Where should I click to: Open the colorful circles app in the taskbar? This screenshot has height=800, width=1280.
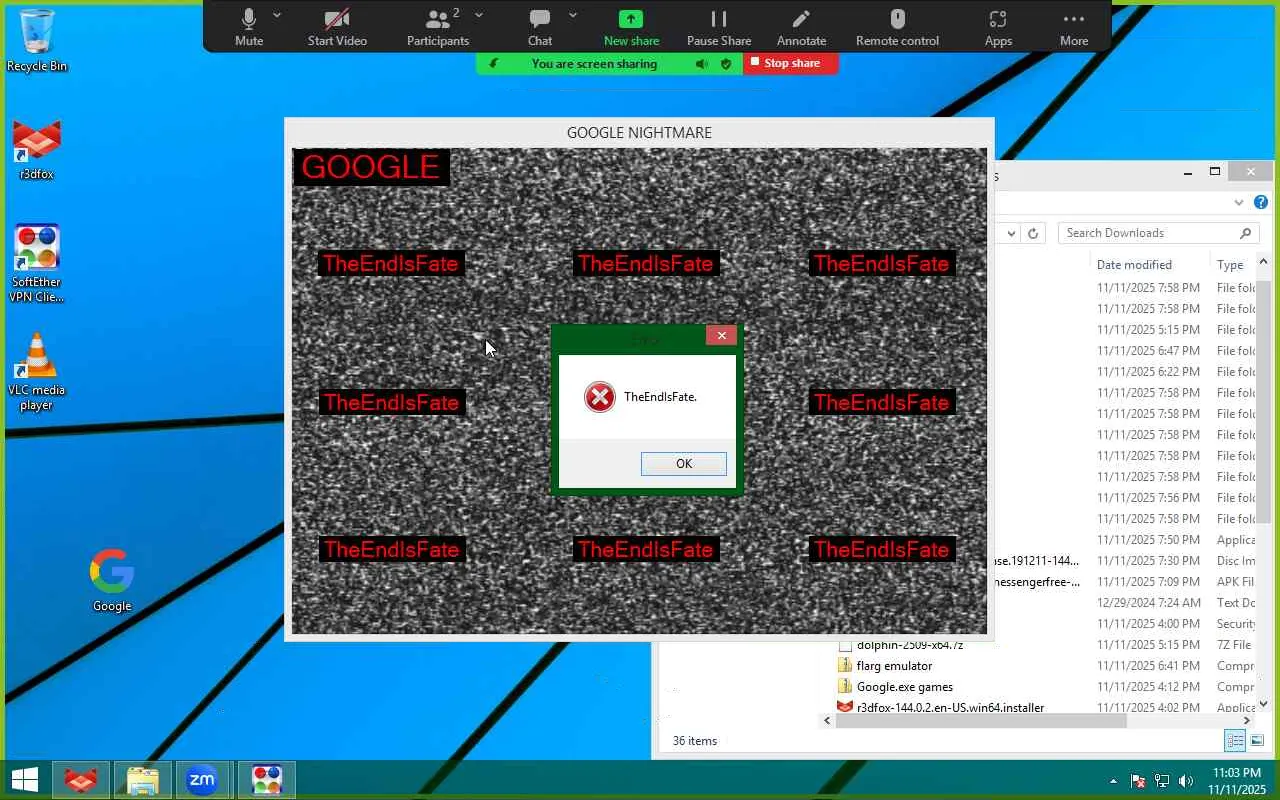click(x=267, y=779)
